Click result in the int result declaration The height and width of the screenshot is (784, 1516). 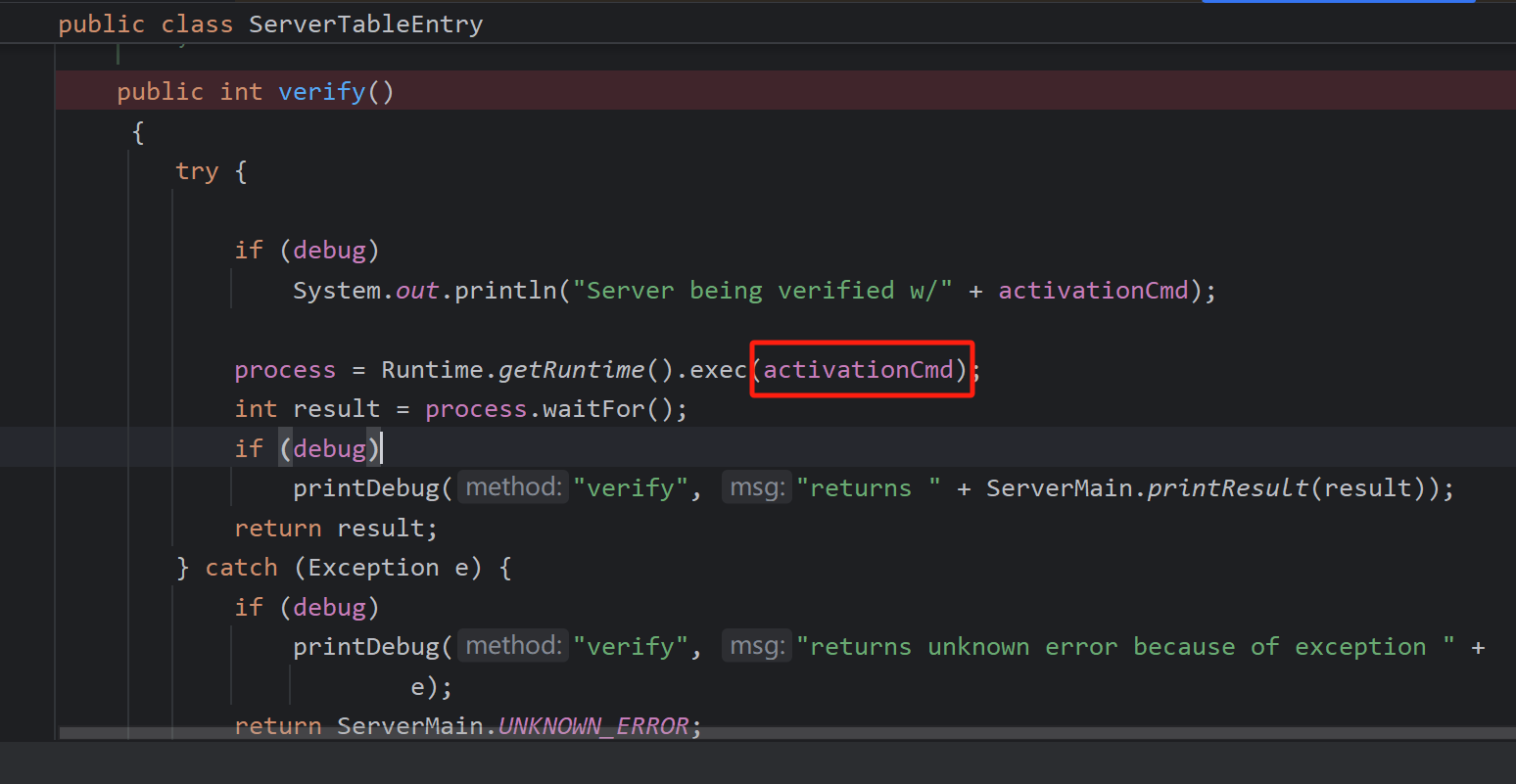(336, 409)
